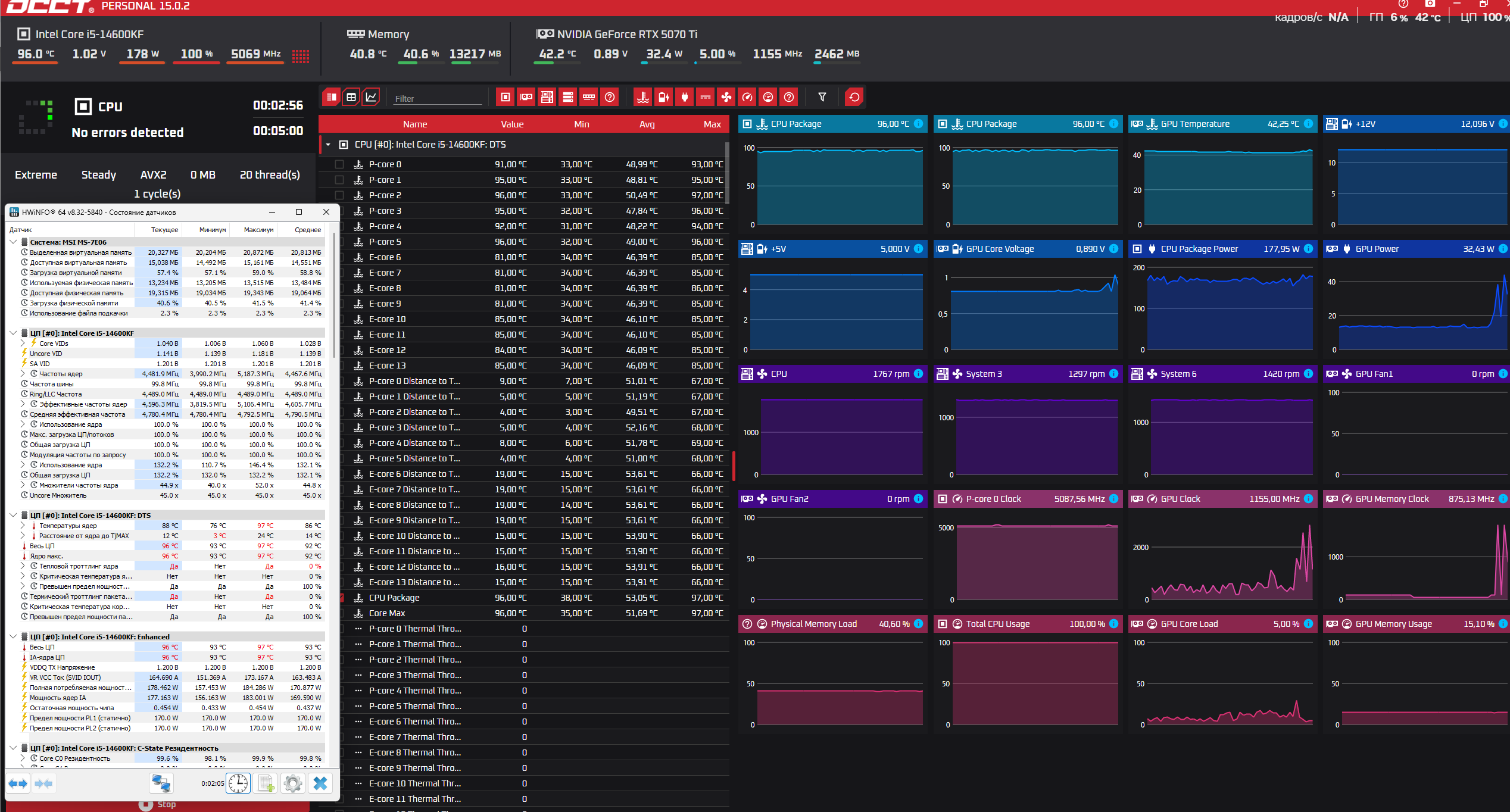Toggle the temperature sensor filter icon
The image size is (1510, 812).
643,97
